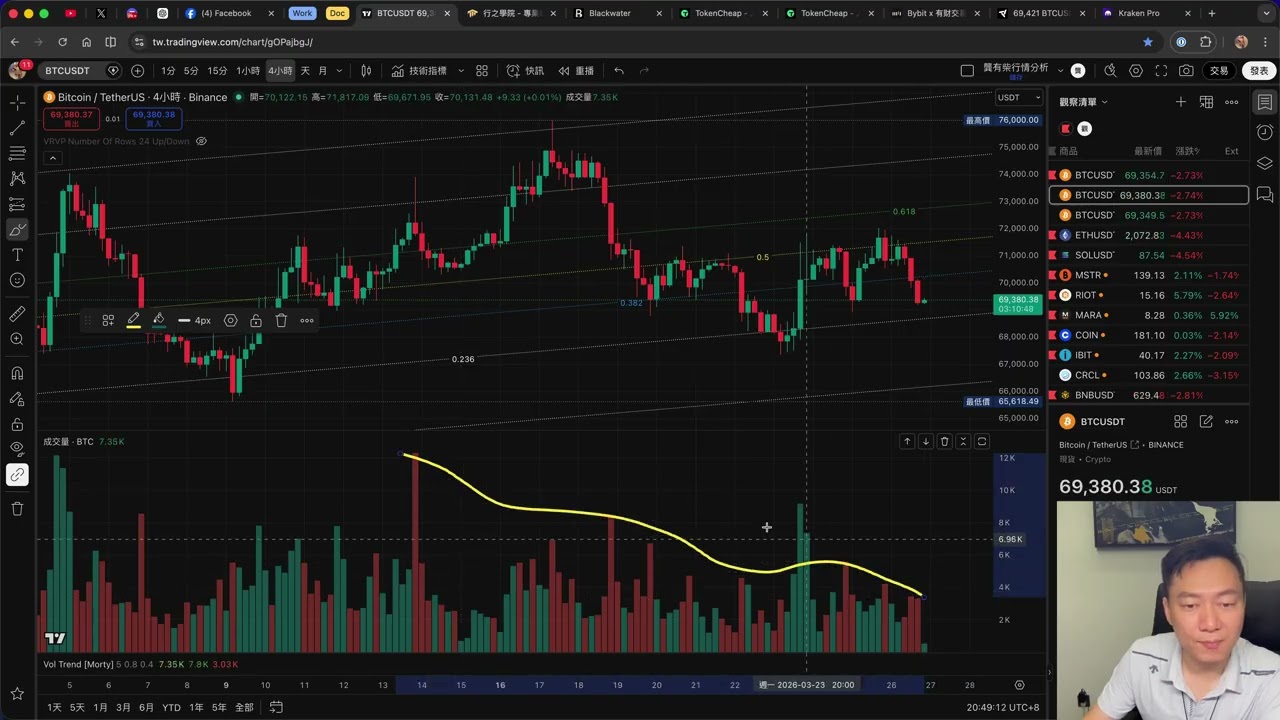Toggle lock all drawings
Viewport: 1280px width, 720px height.
17,423
